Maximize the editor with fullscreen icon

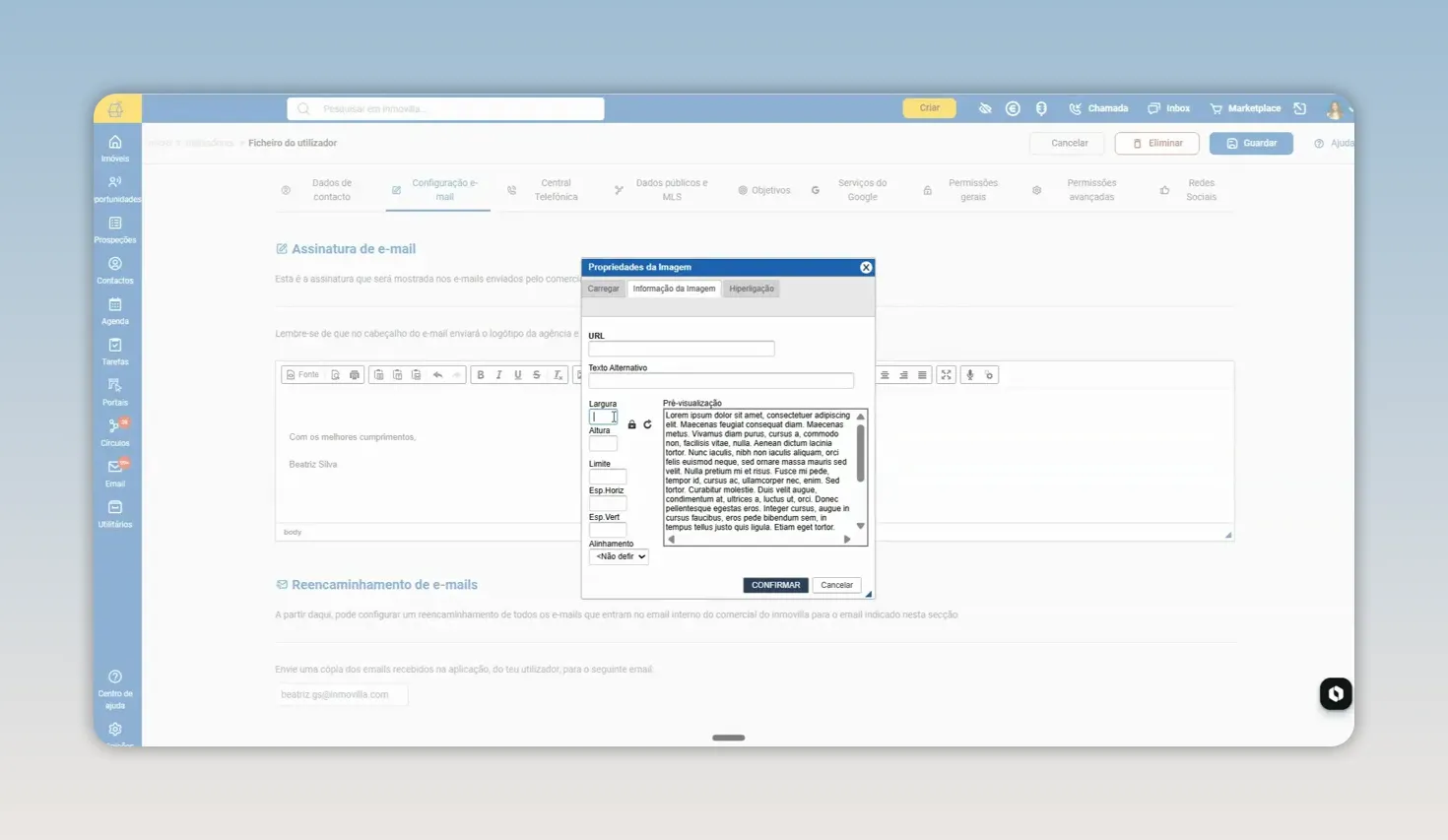click(x=946, y=374)
